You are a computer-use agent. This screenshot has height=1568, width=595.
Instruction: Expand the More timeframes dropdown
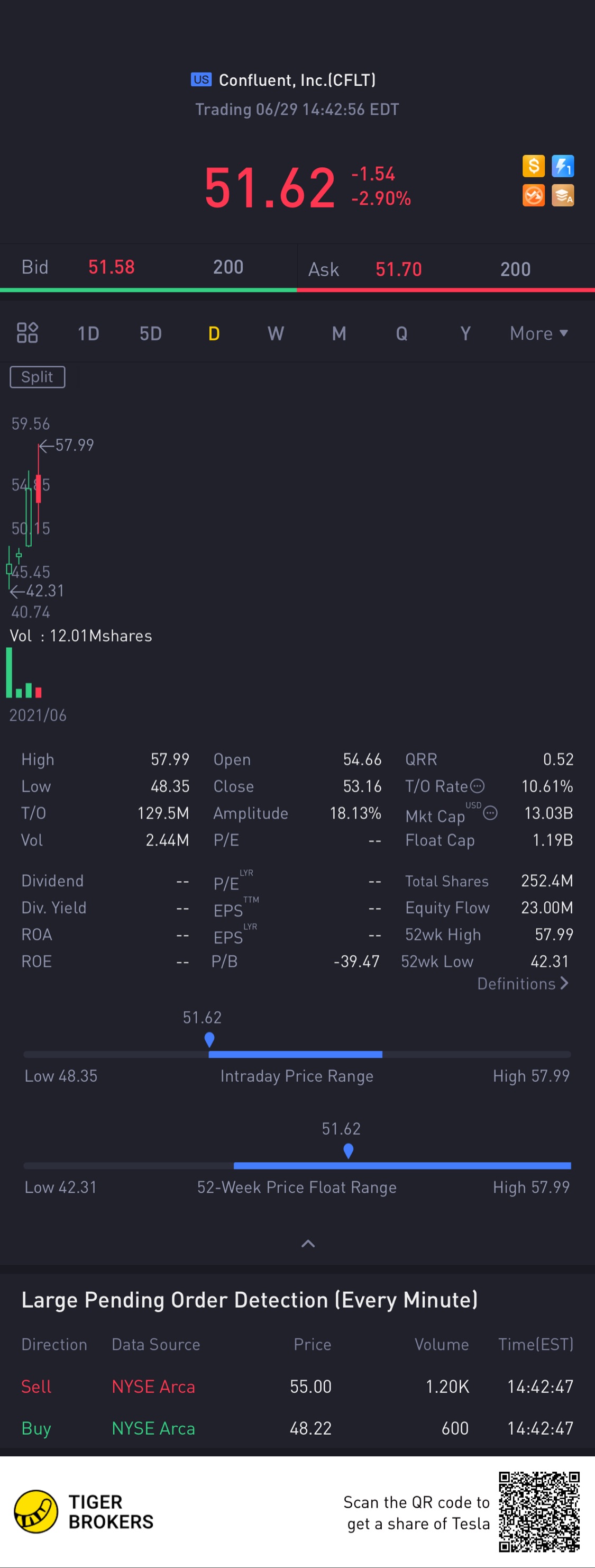[538, 333]
